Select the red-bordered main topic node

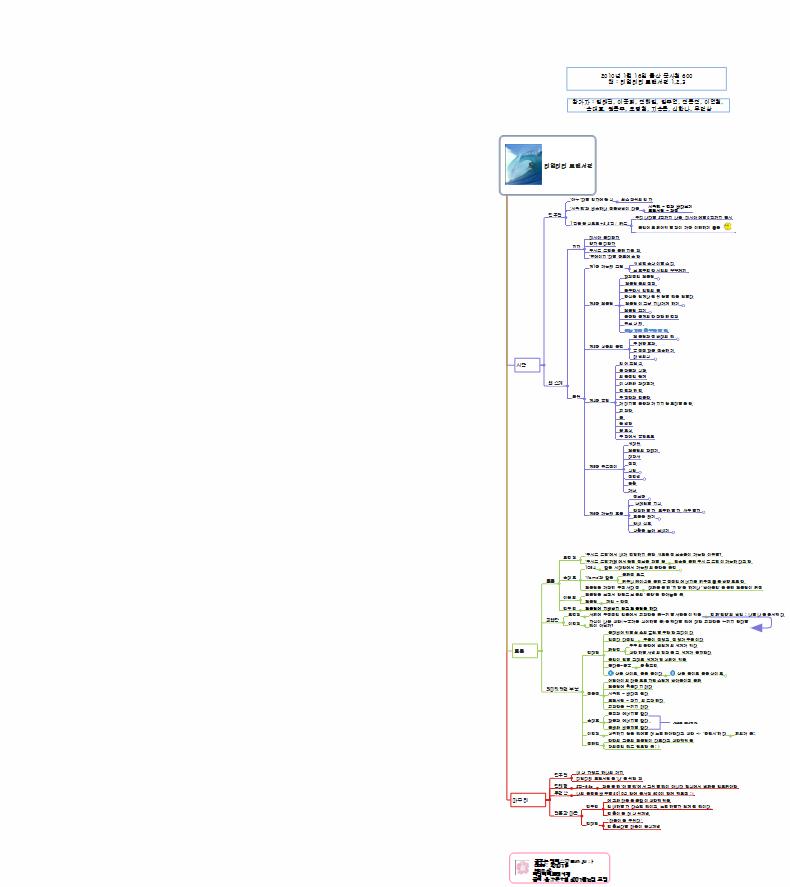[x=520, y=798]
